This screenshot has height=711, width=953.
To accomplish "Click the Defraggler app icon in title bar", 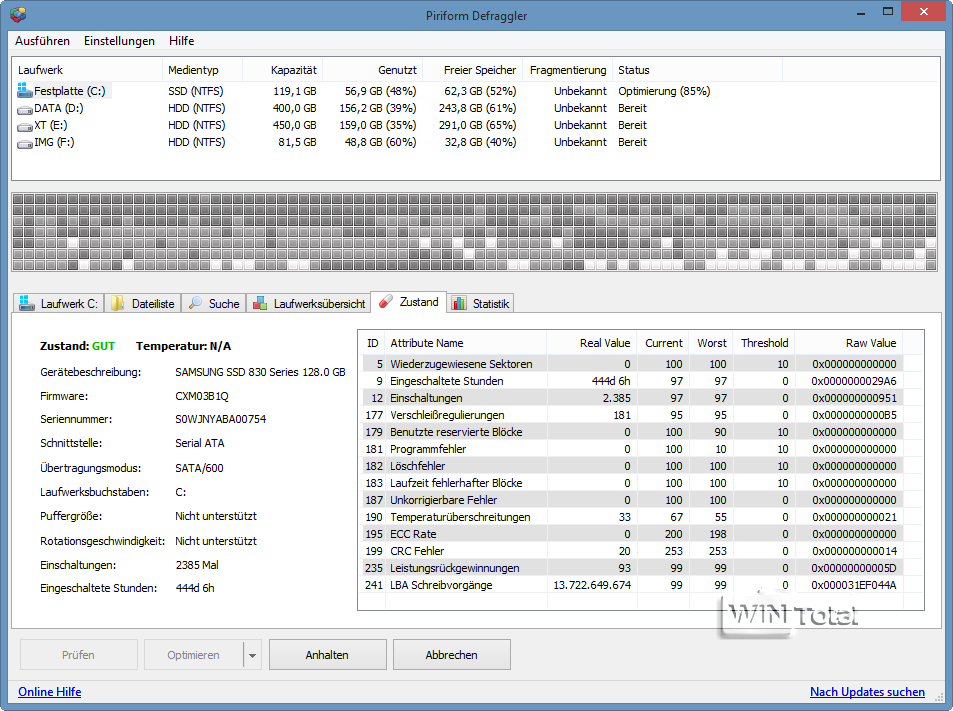I will coord(18,14).
